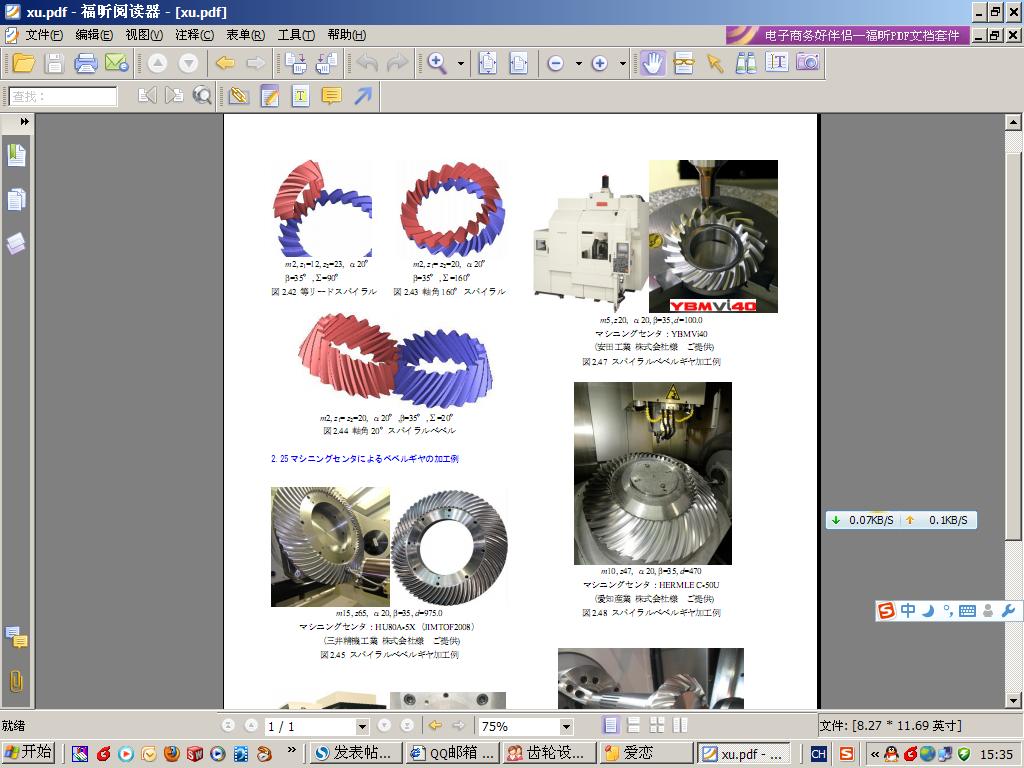Viewport: 1024px width, 768px height.
Task: Show hidden quick launch icons chevron
Action: coord(292,750)
